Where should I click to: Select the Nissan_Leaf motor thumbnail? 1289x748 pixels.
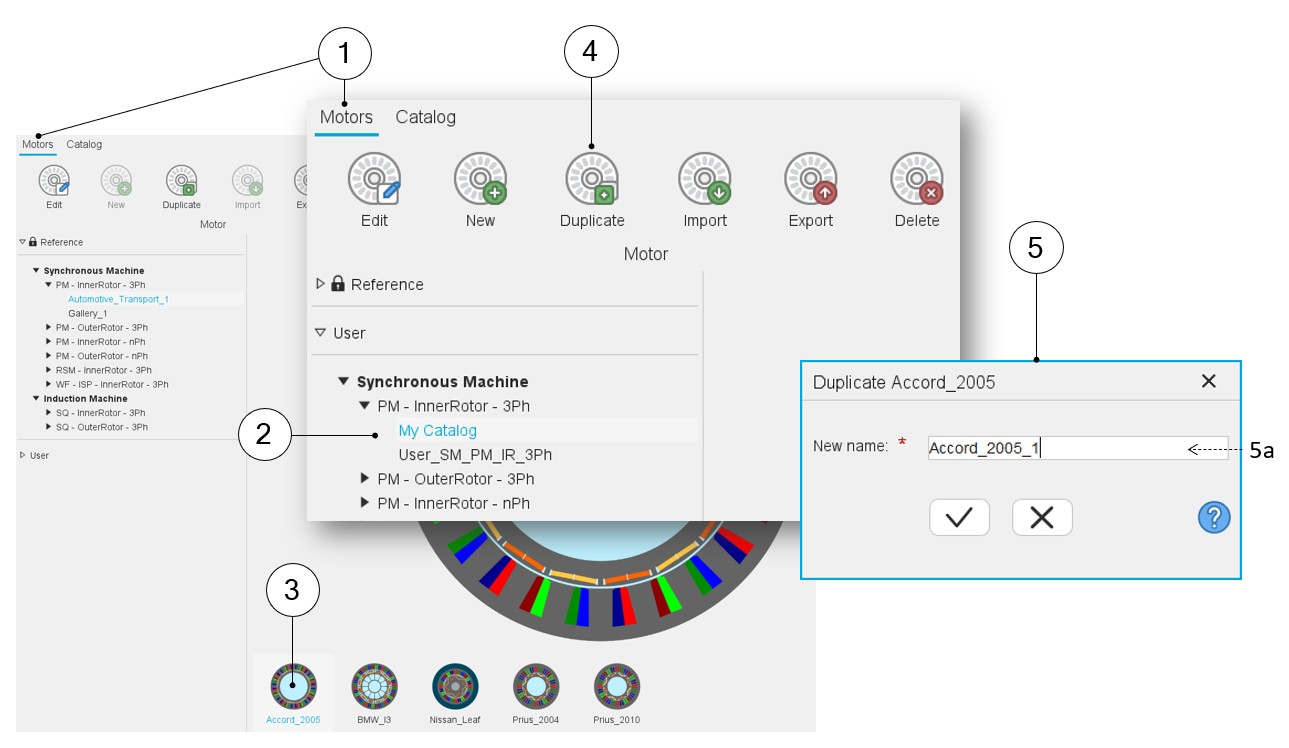[x=455, y=686]
